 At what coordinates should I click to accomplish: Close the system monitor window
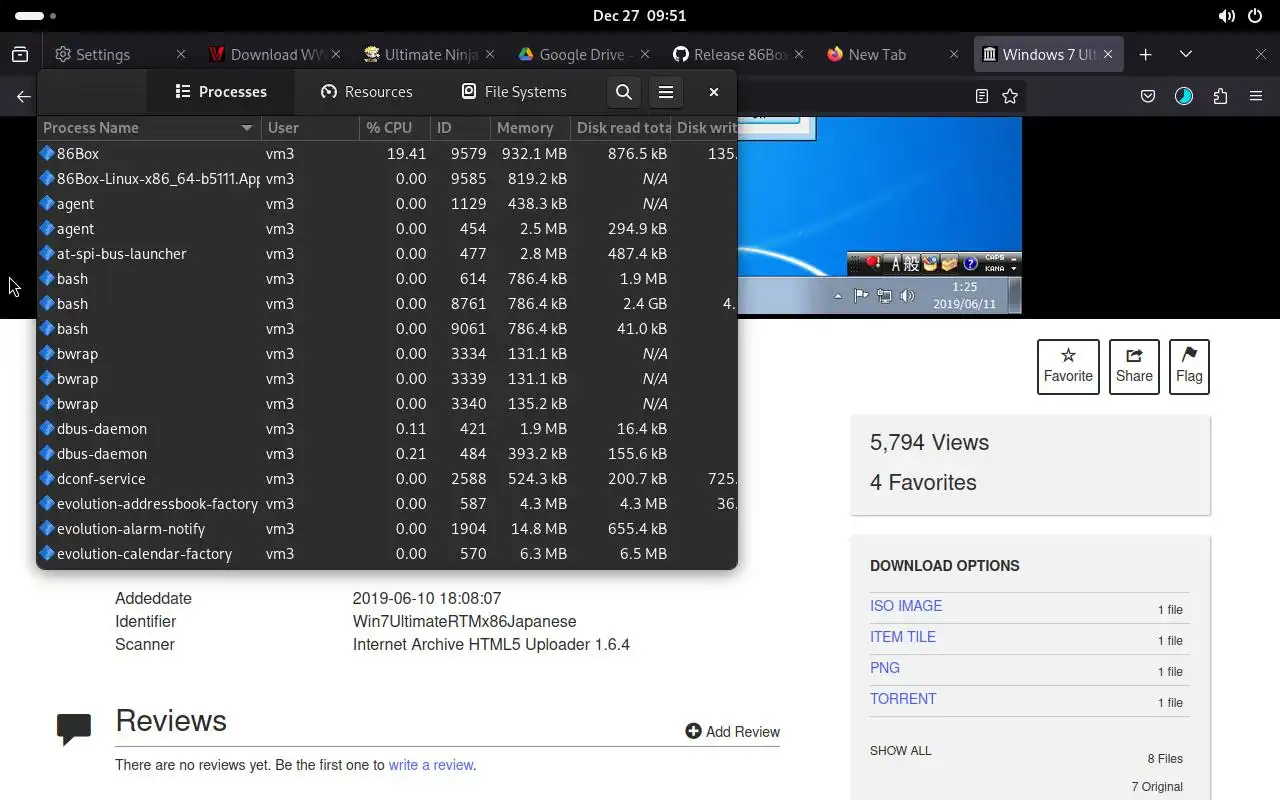pyautogui.click(x=714, y=92)
